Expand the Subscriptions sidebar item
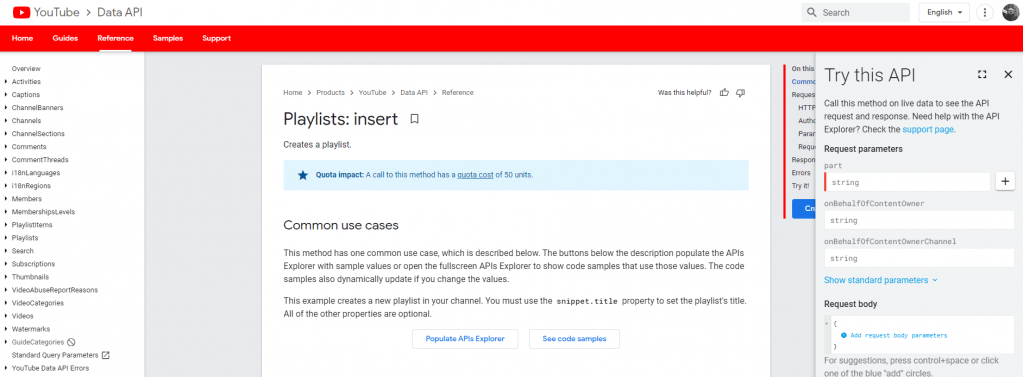The image size is (1023, 377). [x=6, y=264]
